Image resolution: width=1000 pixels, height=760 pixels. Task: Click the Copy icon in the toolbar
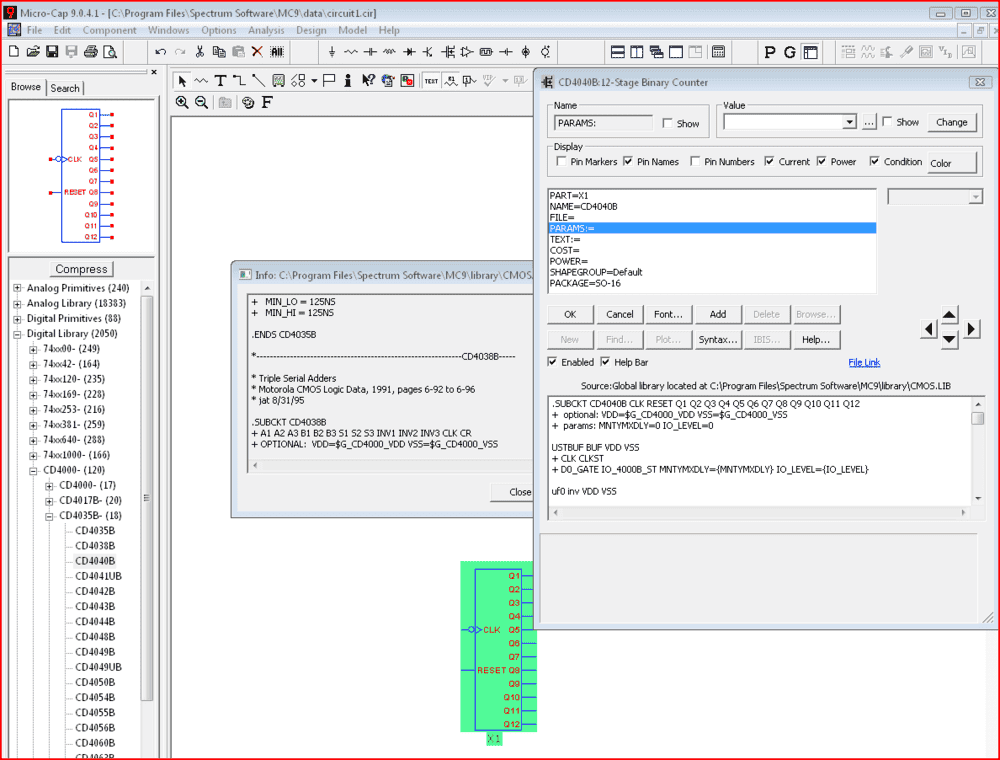pos(219,52)
